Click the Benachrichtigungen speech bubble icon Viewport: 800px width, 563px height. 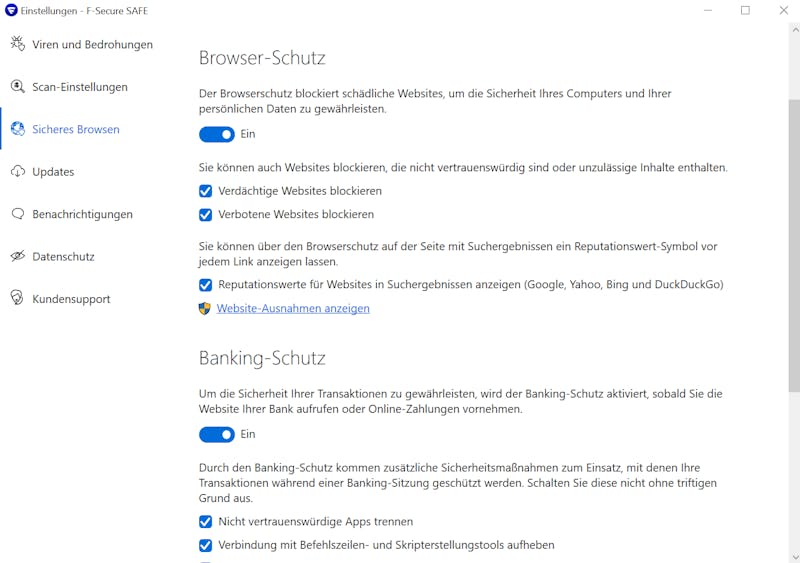pyautogui.click(x=17, y=214)
